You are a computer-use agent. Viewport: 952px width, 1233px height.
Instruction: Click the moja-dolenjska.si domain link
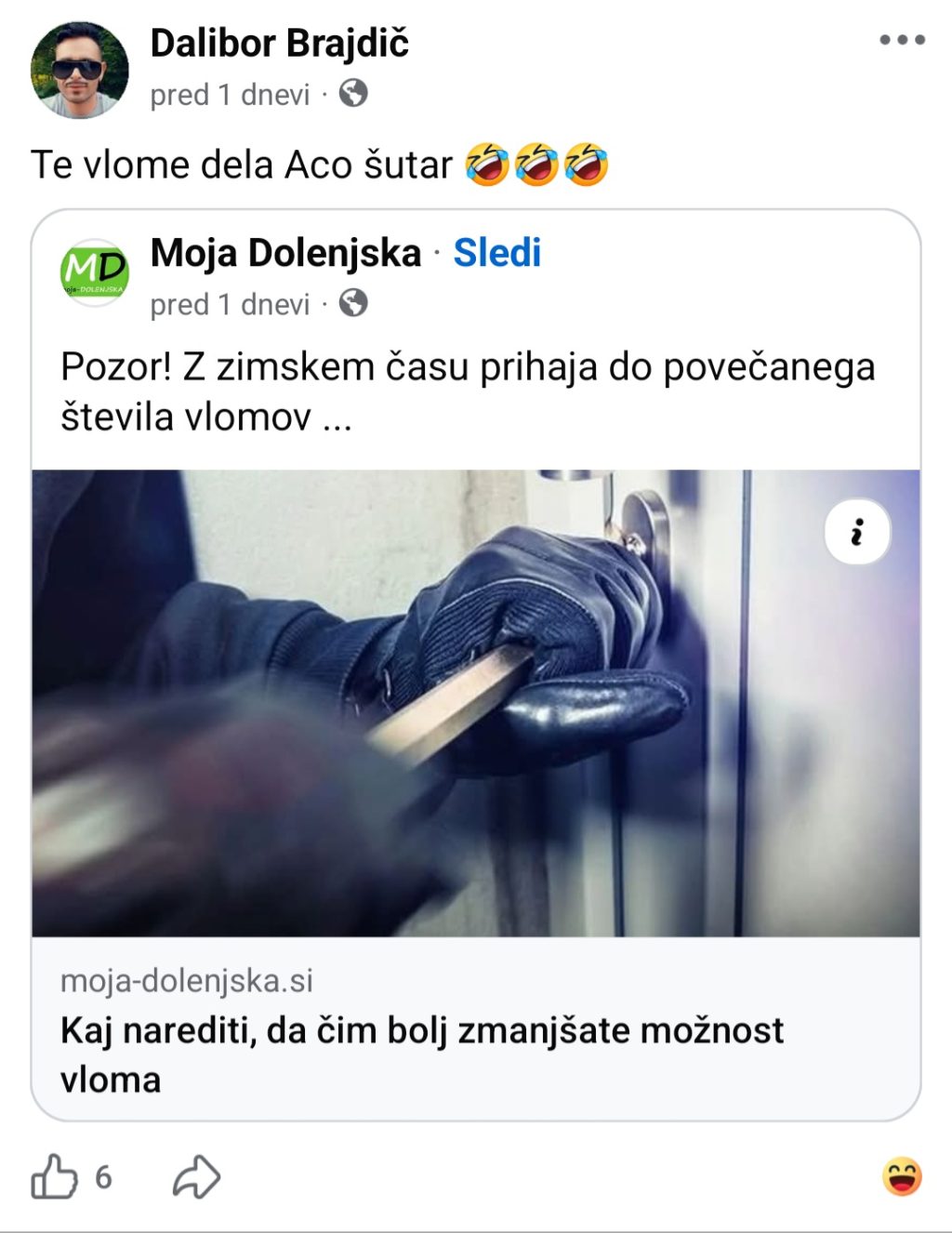pyautogui.click(x=186, y=980)
